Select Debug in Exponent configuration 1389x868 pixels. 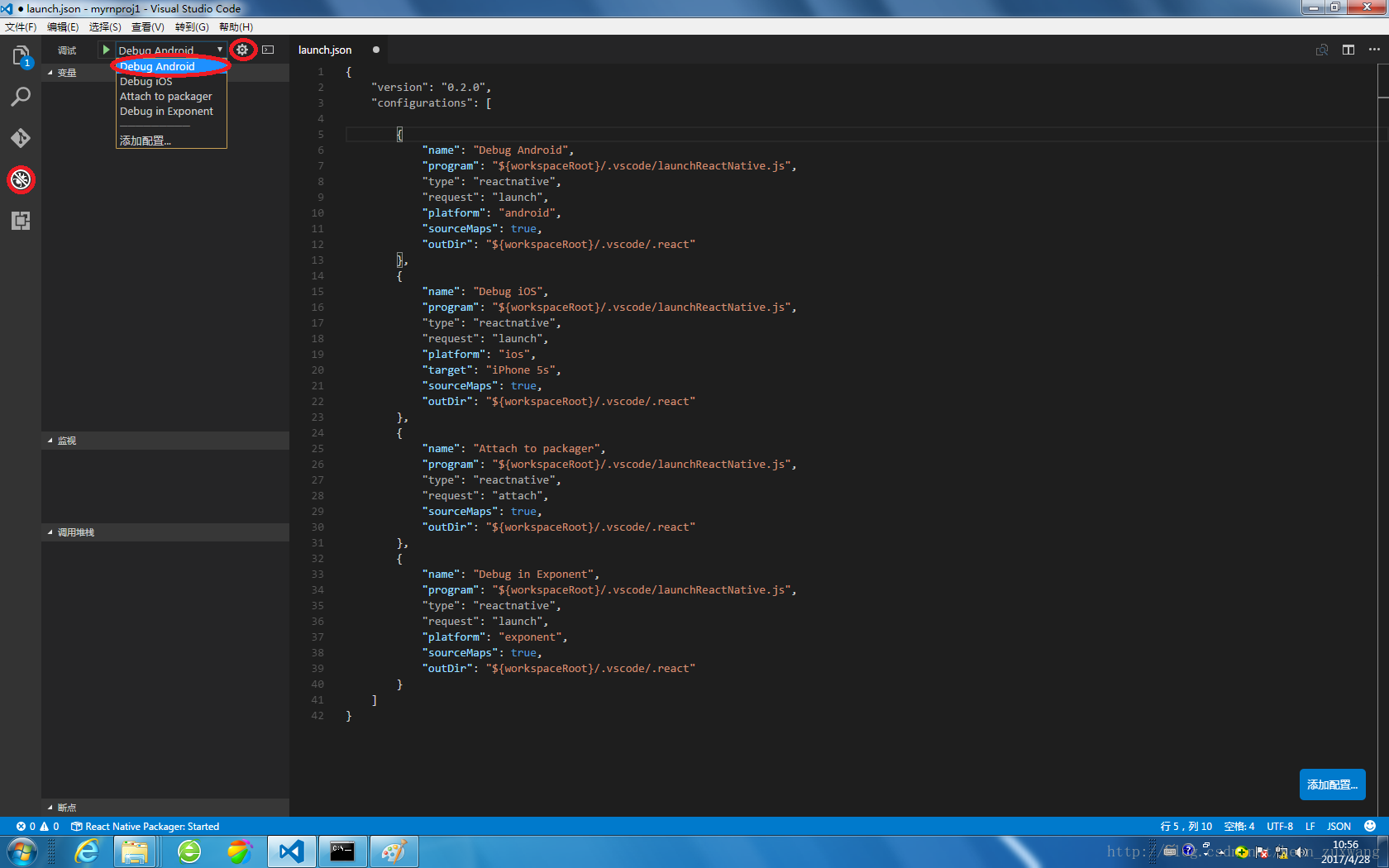pos(171,111)
